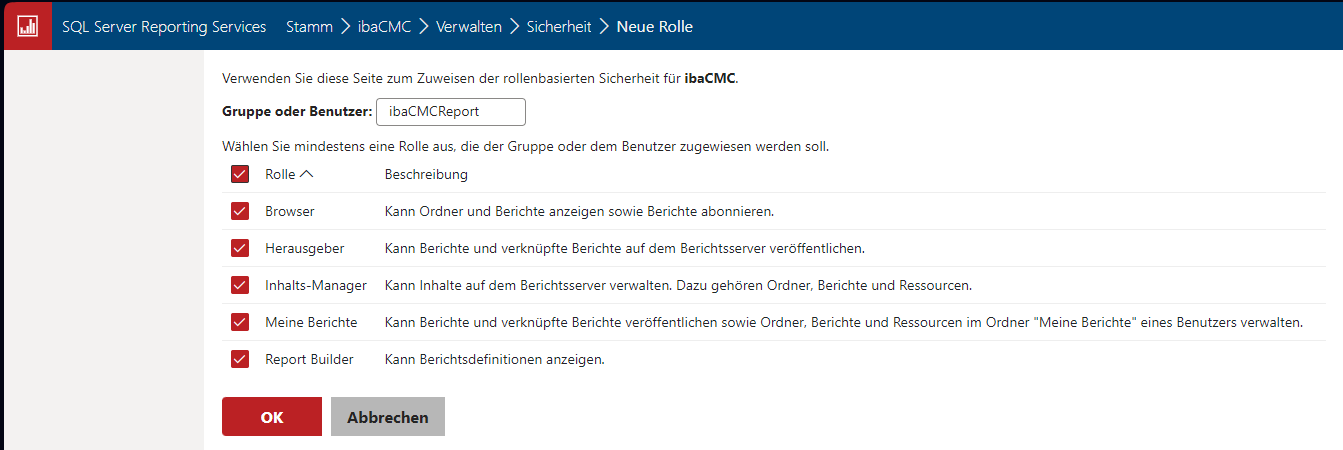Click the Rolle sort arrow chevron
Screen dimensions: 1343x450
coord(306,174)
